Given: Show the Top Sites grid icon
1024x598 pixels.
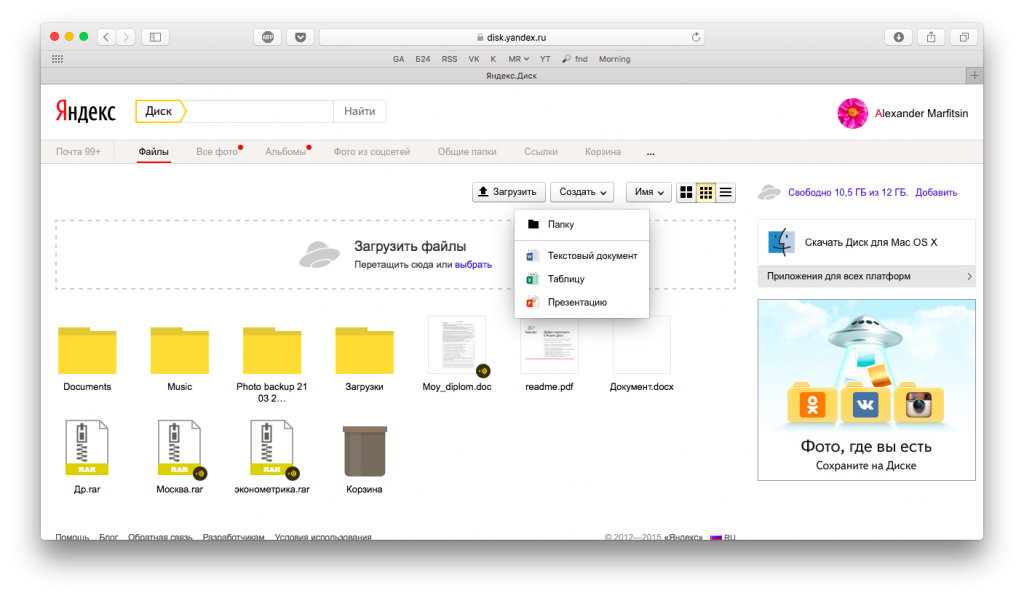Looking at the screenshot, I should point(57,59).
